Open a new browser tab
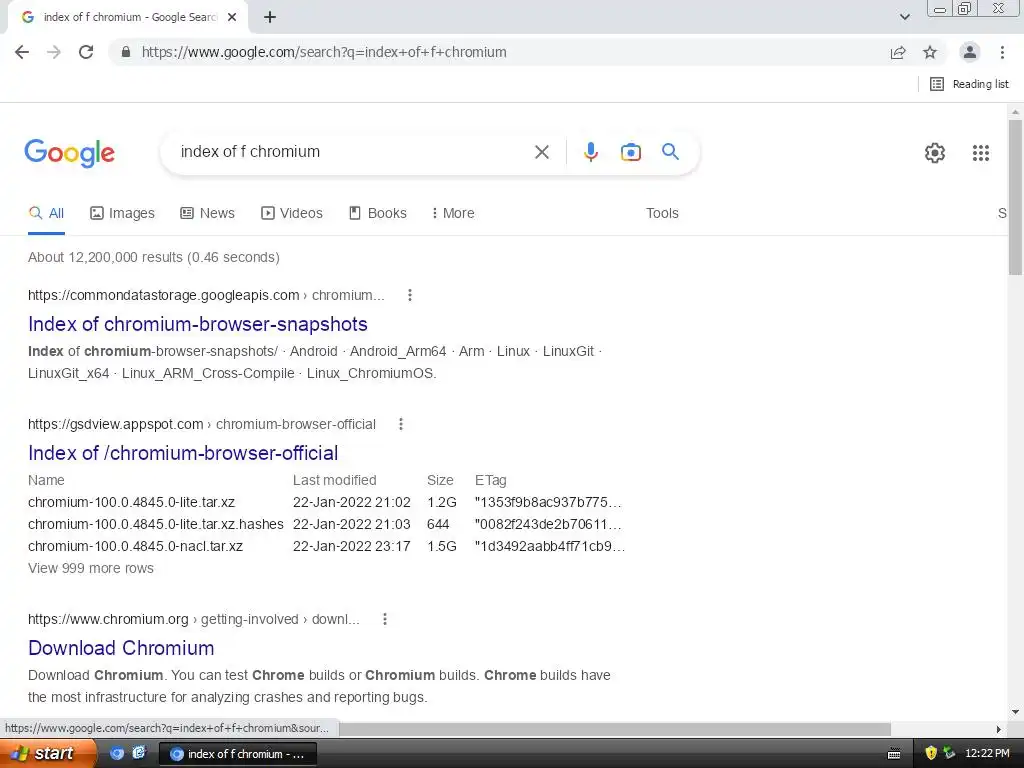 pyautogui.click(x=270, y=17)
